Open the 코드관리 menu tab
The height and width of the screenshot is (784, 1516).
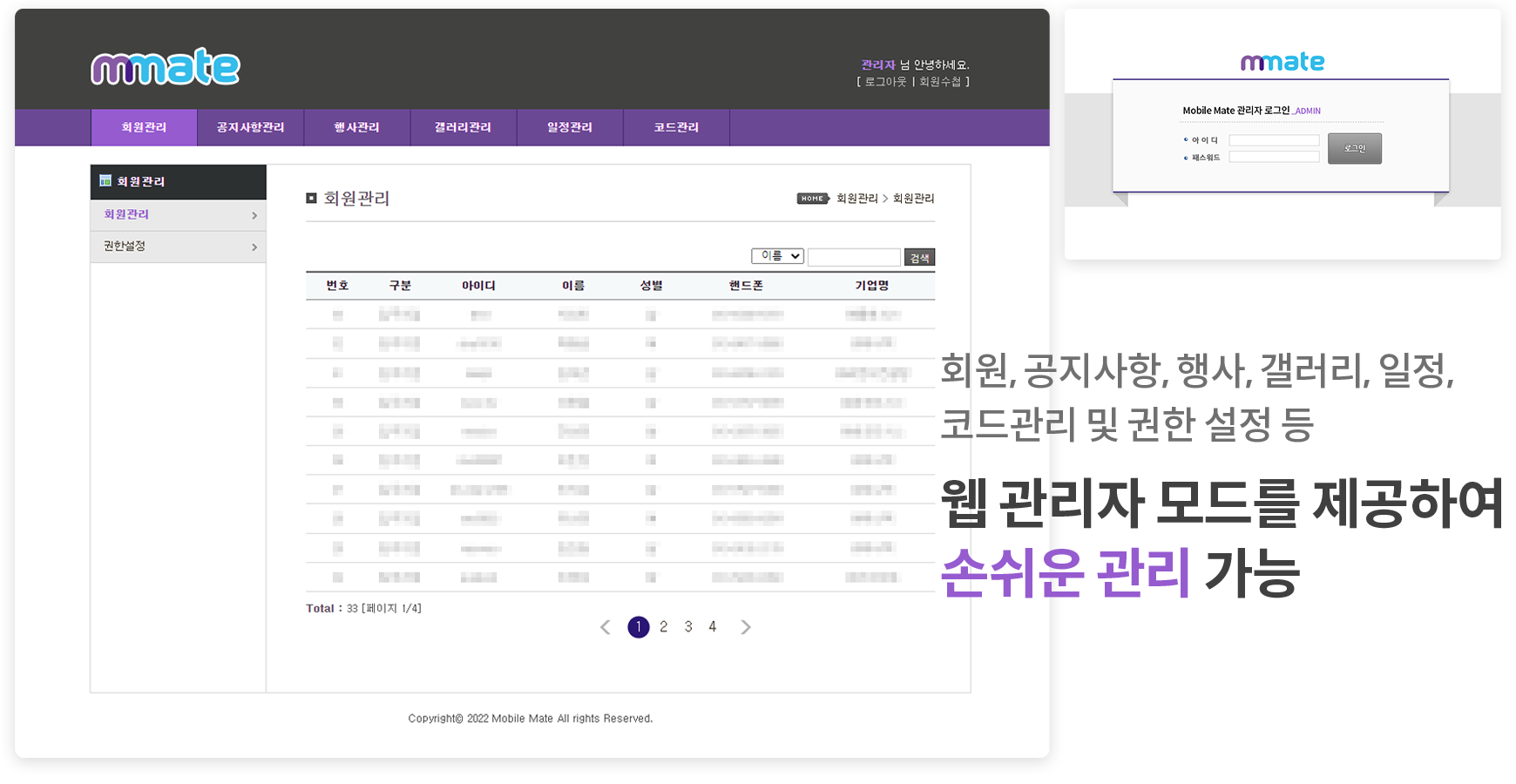point(676,127)
